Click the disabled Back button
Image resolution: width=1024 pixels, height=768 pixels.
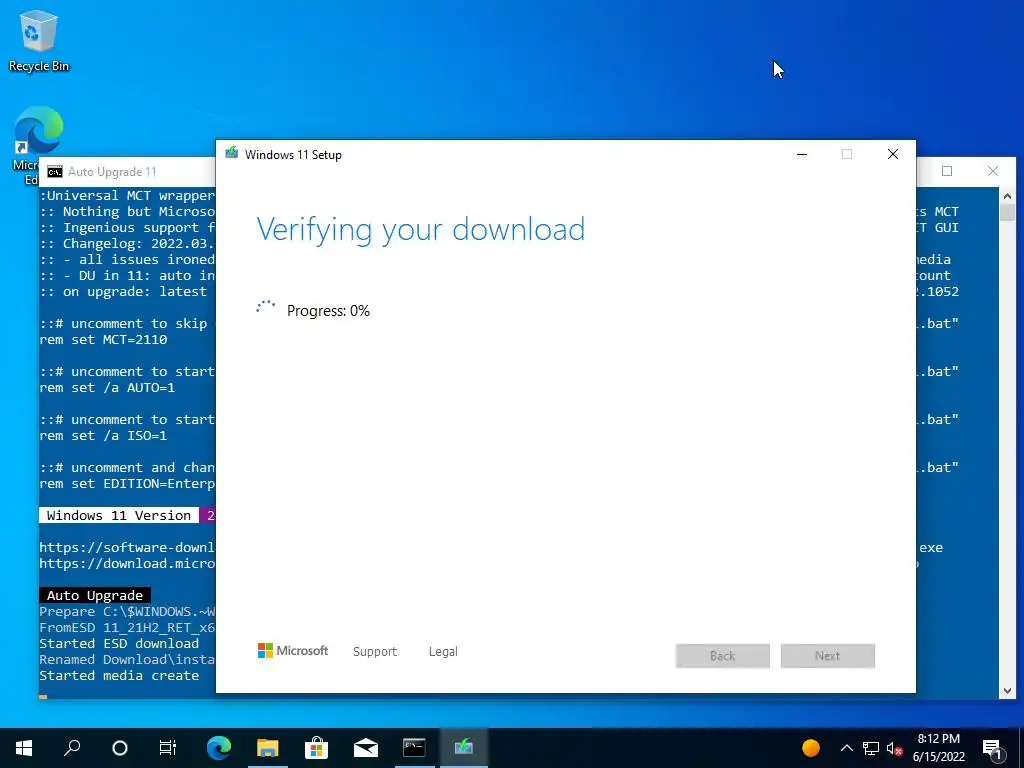722,656
